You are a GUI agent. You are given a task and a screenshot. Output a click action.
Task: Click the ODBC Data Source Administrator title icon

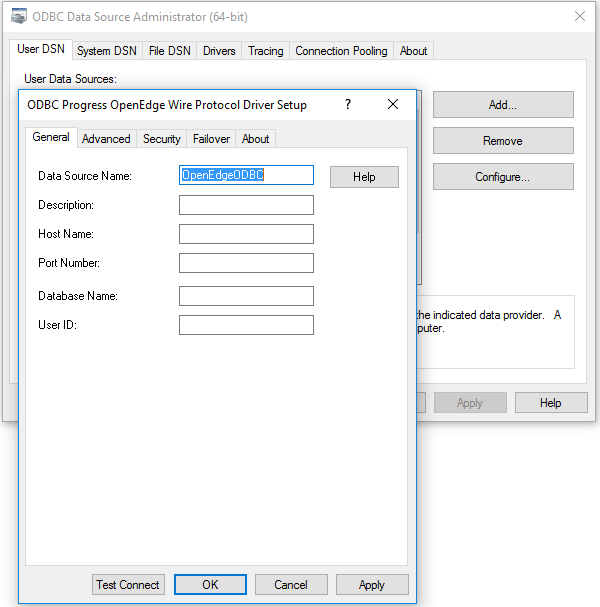(18, 16)
